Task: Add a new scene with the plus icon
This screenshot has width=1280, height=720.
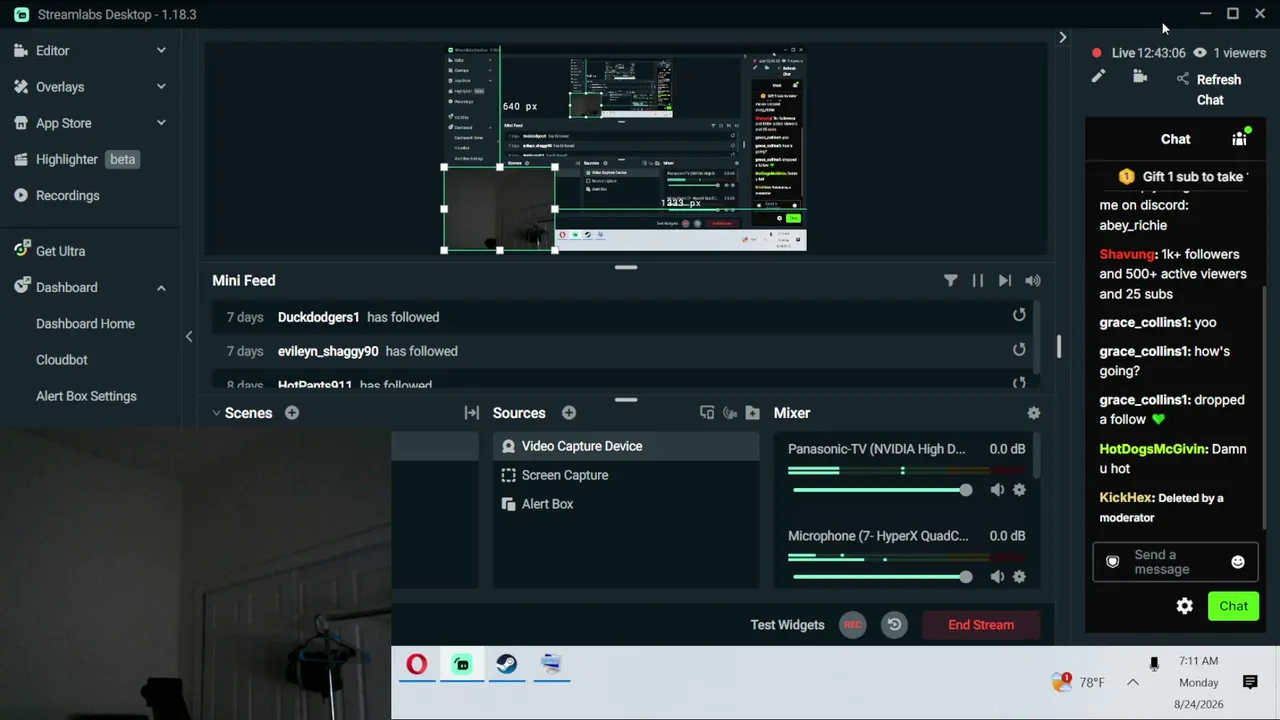Action: tap(292, 413)
